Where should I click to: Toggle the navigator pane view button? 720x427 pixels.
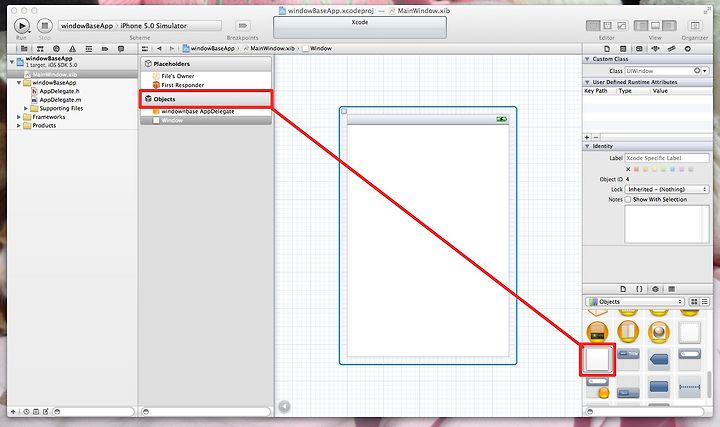(x=641, y=26)
